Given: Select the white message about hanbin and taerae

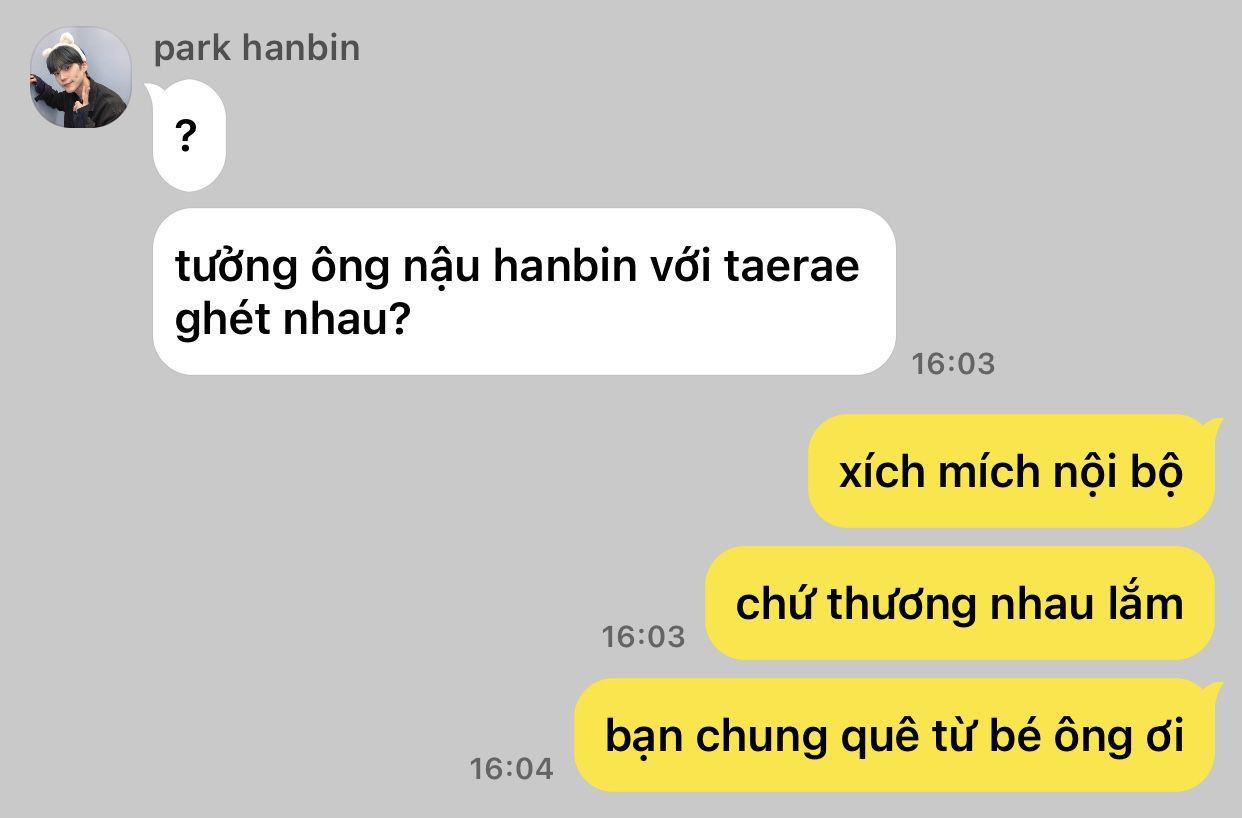Looking at the screenshot, I should click(x=524, y=291).
